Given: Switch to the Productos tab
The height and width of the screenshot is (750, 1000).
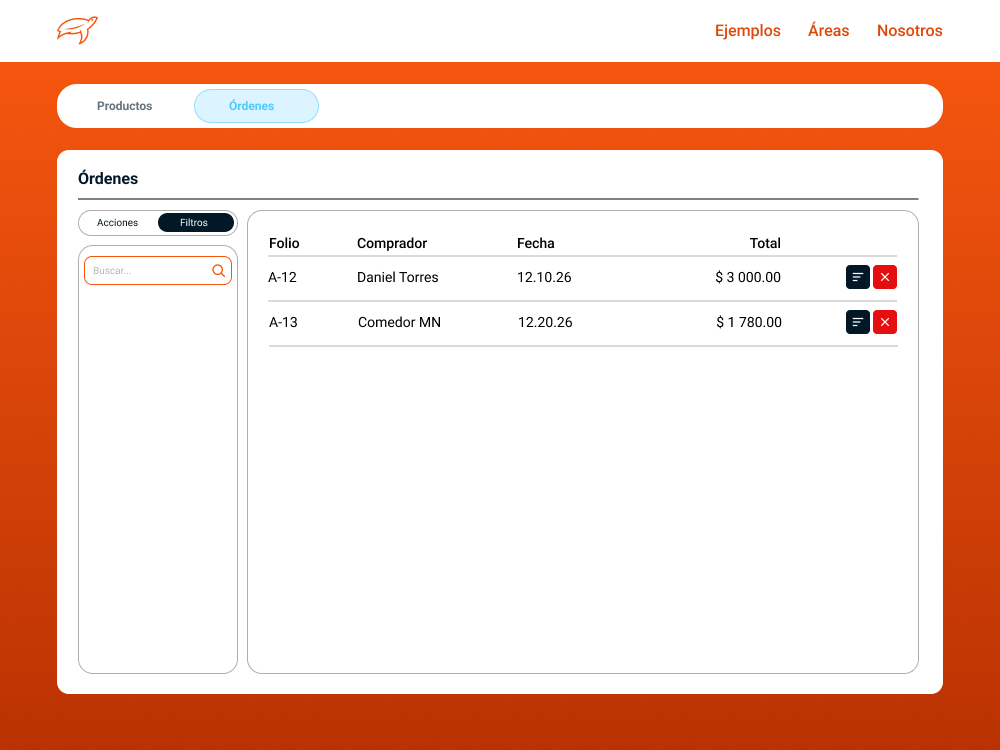Looking at the screenshot, I should 124,106.
